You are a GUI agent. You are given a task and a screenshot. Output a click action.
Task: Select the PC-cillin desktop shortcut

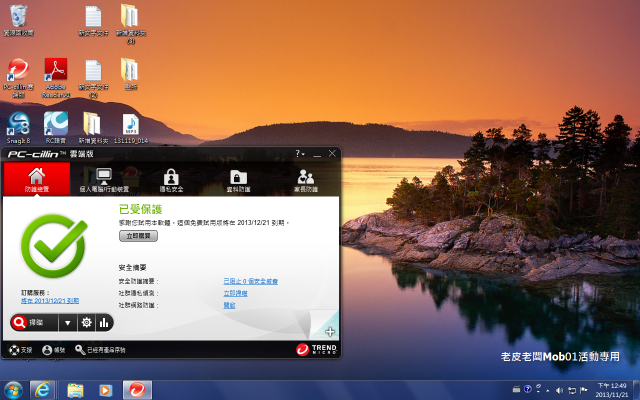pos(18,78)
